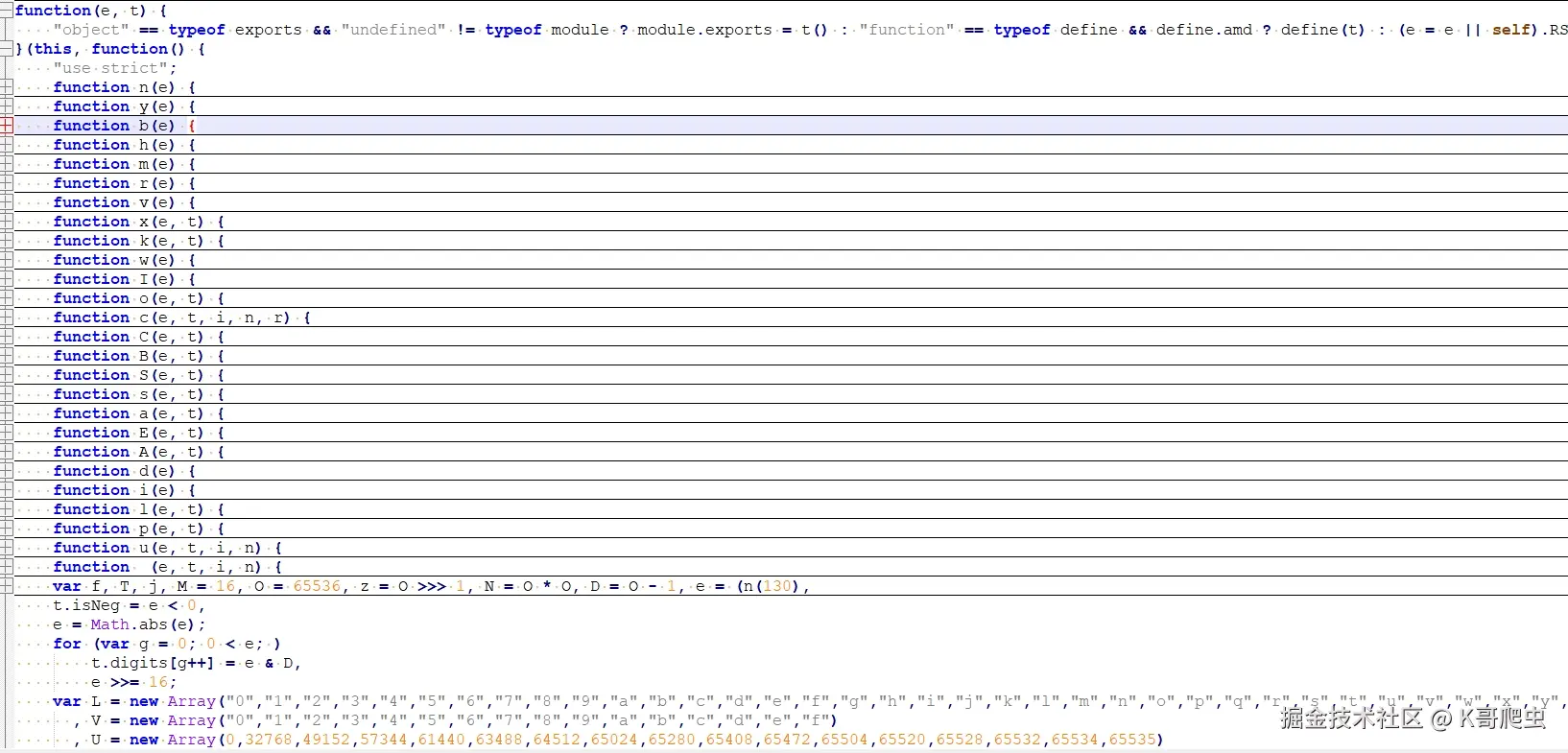The width and height of the screenshot is (1568, 753).
Task: Expand the fold for function y(e)
Action: pos(7,106)
